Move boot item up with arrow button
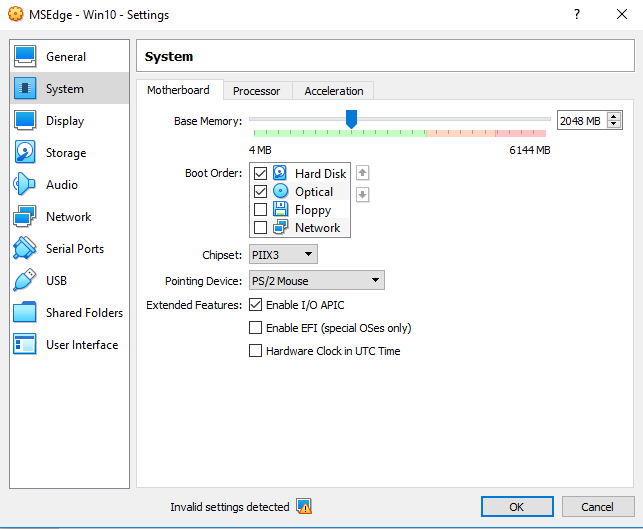The height and width of the screenshot is (529, 643). coord(362,173)
